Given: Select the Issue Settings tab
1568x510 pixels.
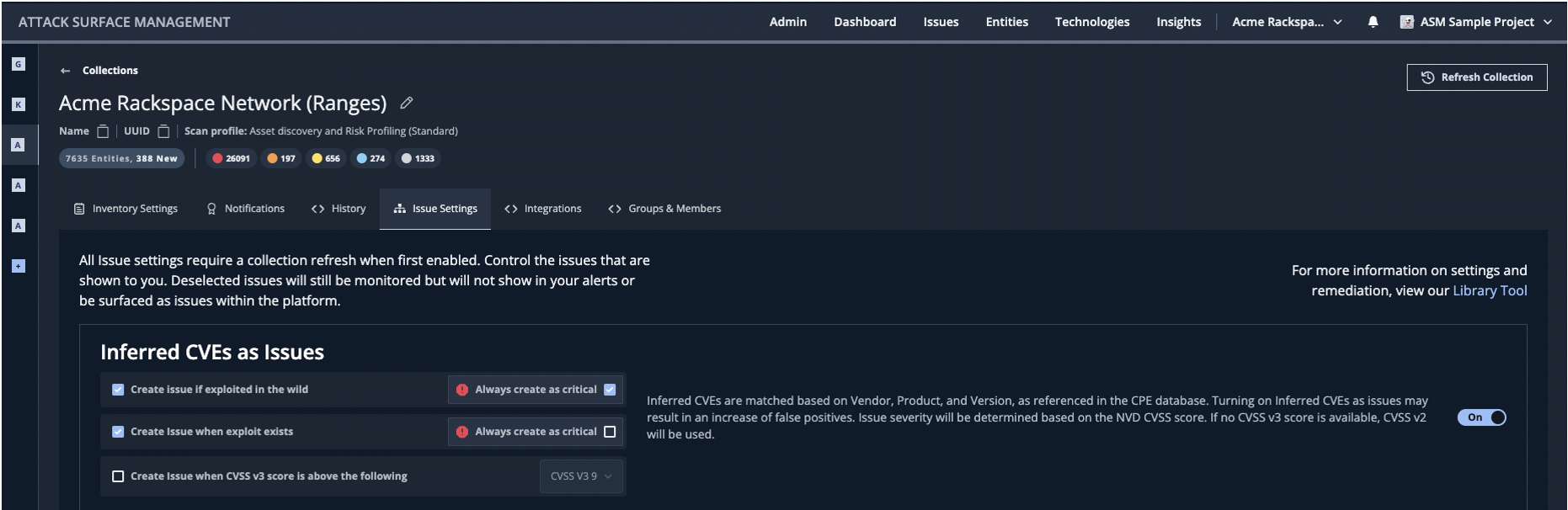Looking at the screenshot, I should 435,209.
